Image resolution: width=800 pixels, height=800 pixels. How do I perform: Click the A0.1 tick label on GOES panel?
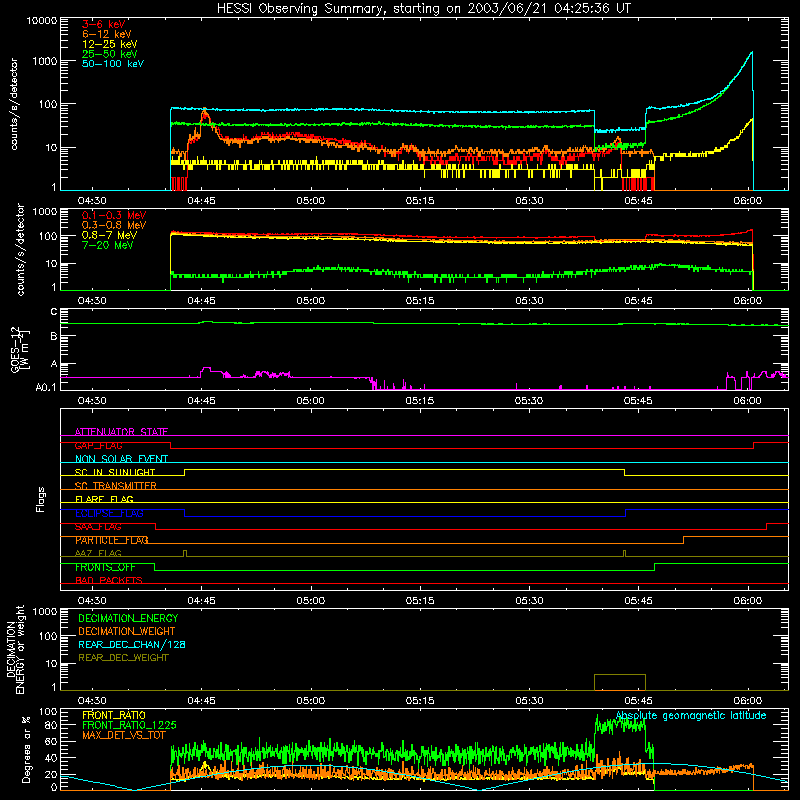(x=46, y=388)
